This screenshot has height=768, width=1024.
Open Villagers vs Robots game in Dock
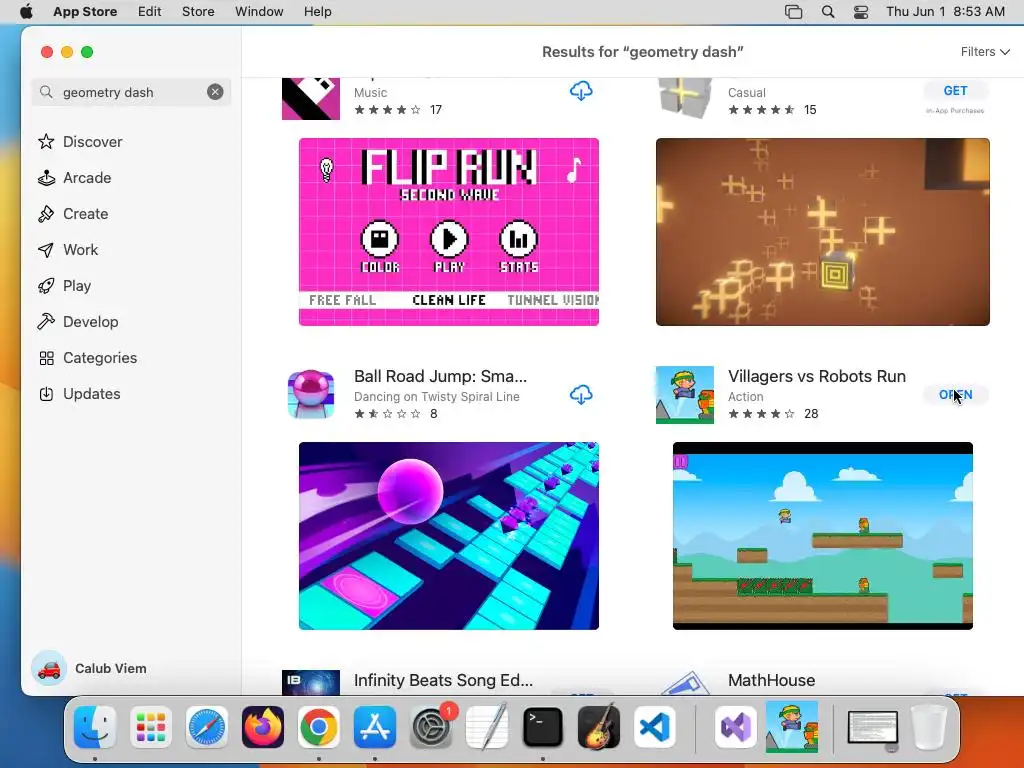792,727
